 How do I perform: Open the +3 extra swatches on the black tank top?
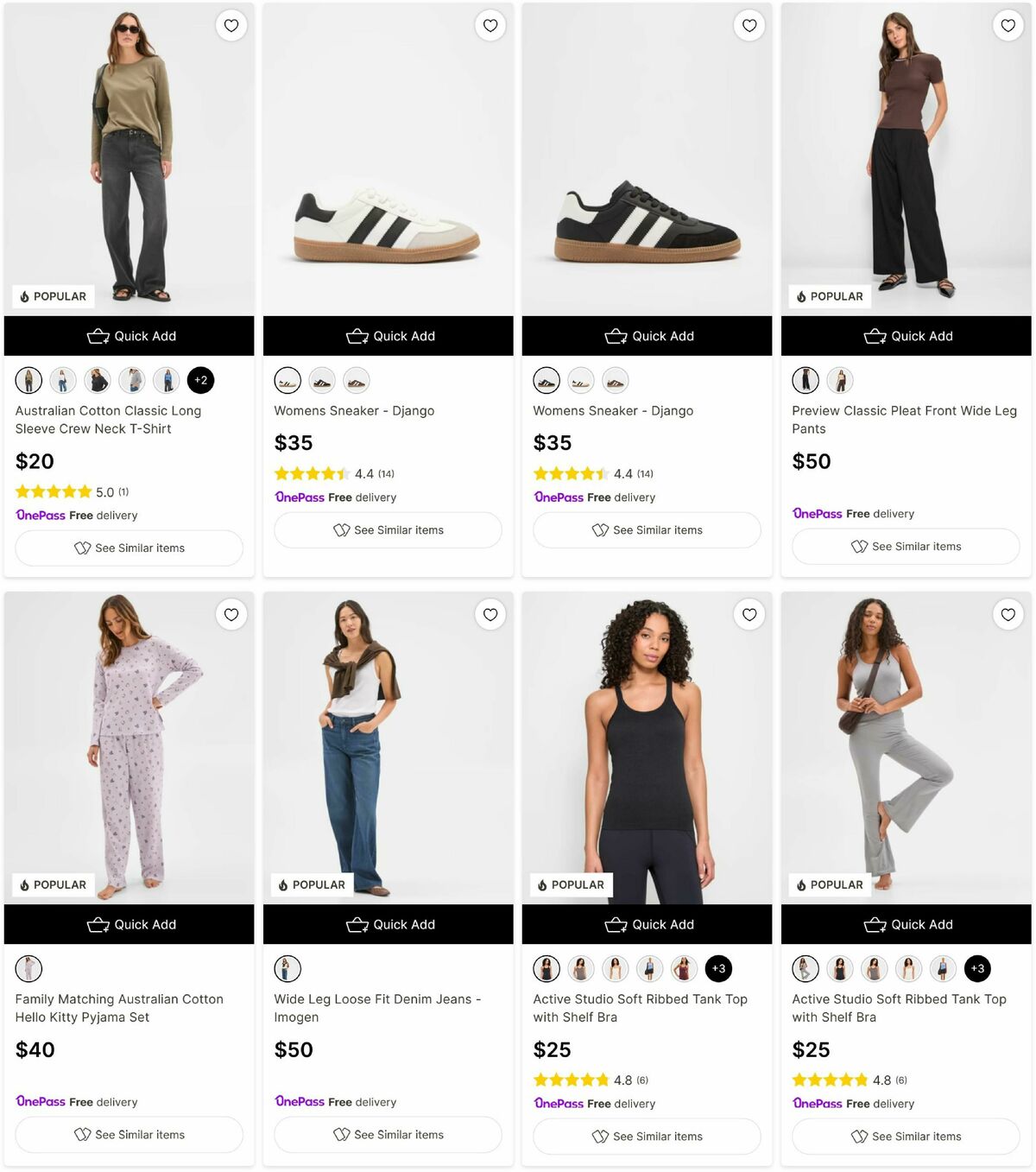click(x=719, y=968)
